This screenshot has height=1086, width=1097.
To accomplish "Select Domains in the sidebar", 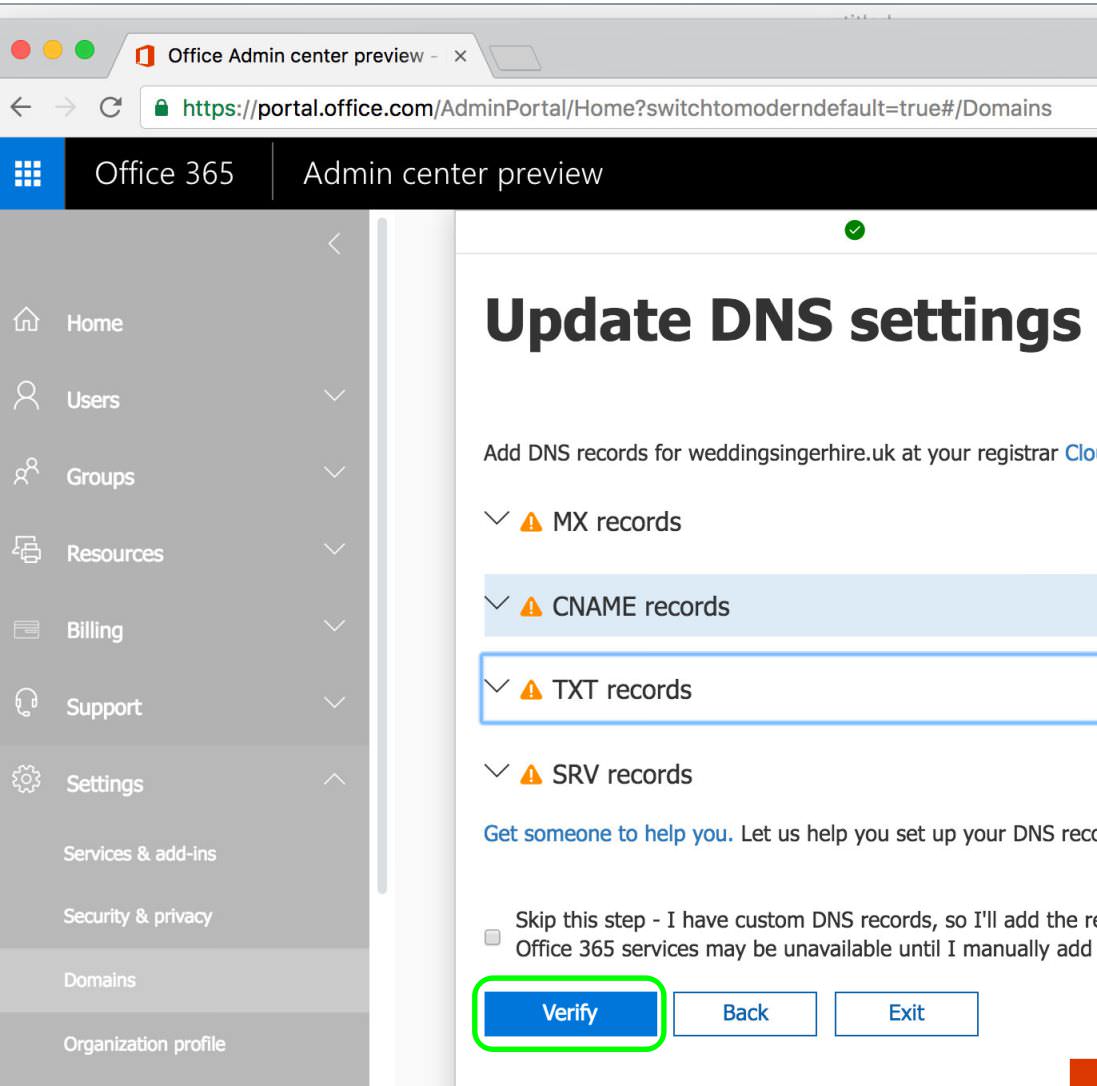I will [x=185, y=980].
